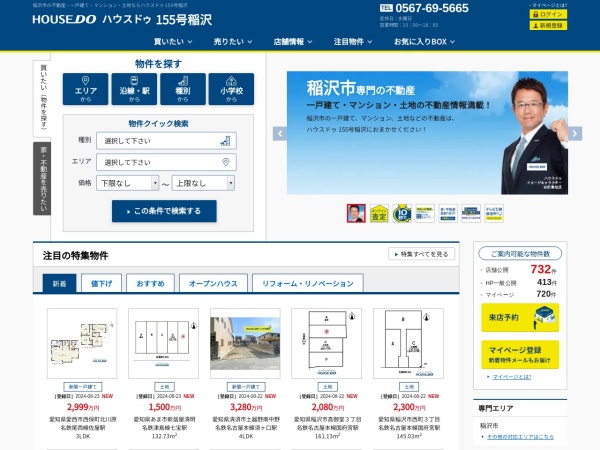Image resolution: width=600 pixels, height=450 pixels.
Task: Select the fourth banner thumbnail with table image
Action: (425, 213)
